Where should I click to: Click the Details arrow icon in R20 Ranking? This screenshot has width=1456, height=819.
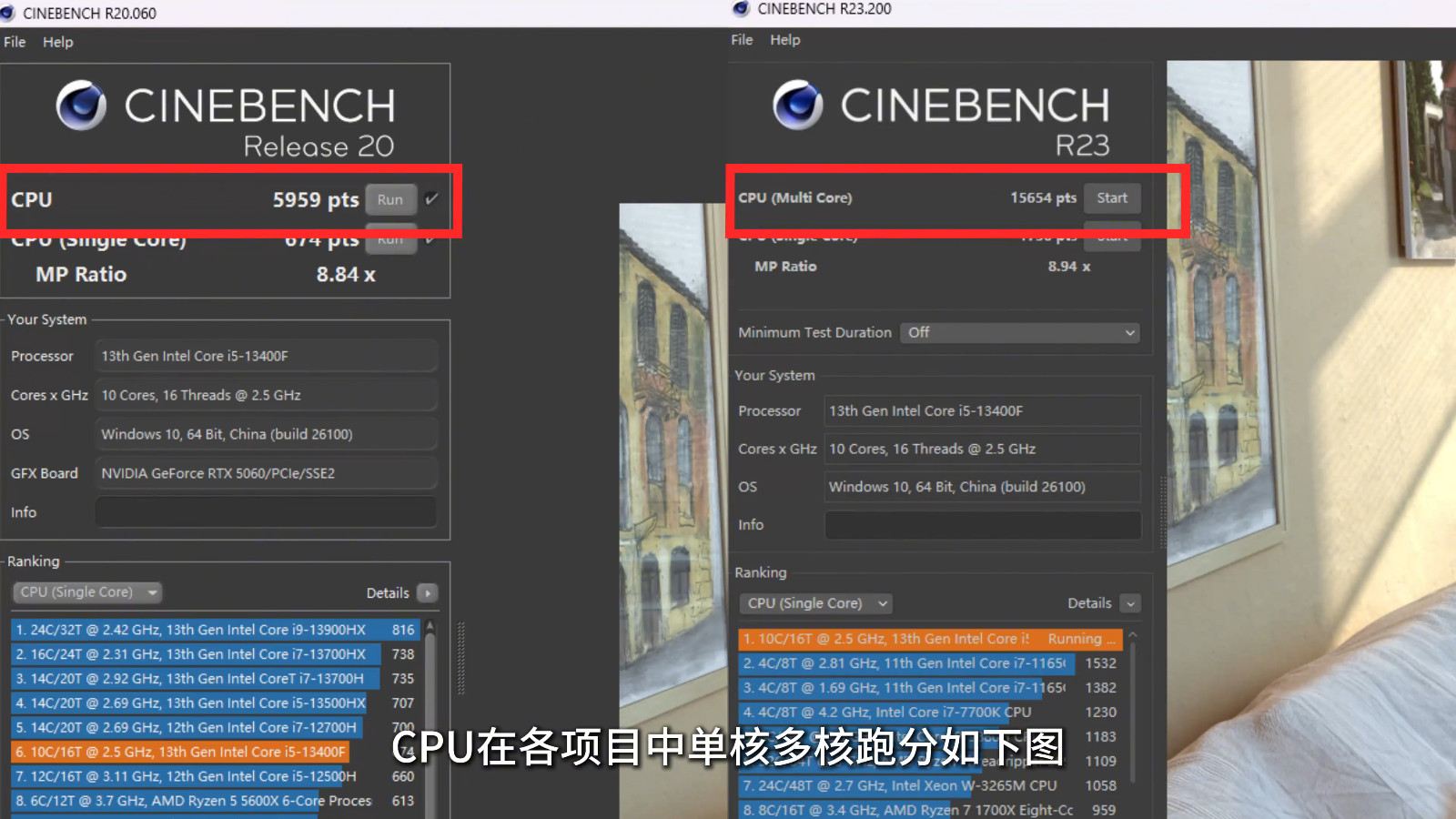427,593
